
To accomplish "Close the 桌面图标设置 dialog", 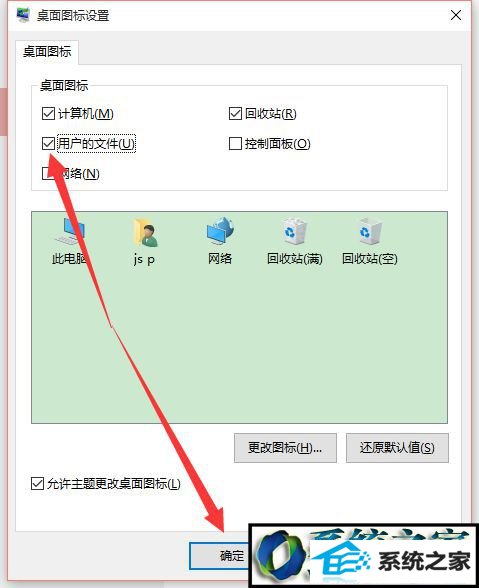I will point(456,15).
